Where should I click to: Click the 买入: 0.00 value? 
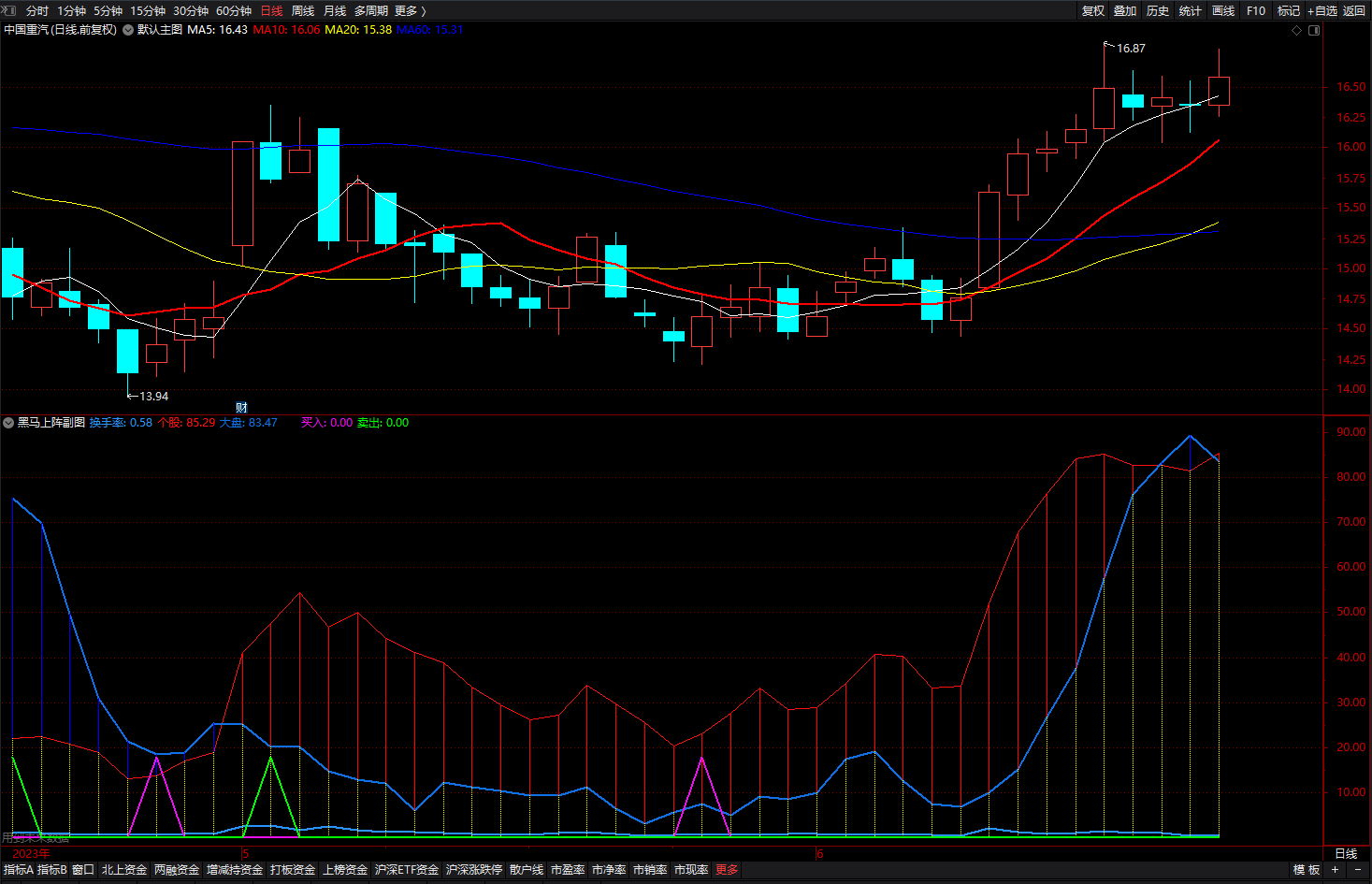click(x=326, y=423)
